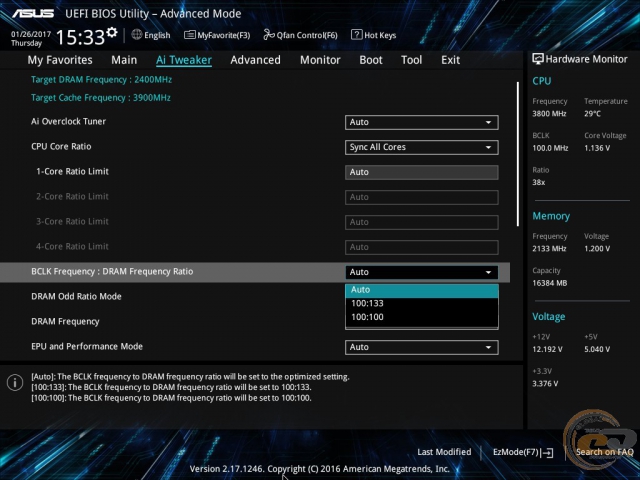Choose the 100:100 ratio option
The width and height of the screenshot is (640, 480).
(x=422, y=317)
